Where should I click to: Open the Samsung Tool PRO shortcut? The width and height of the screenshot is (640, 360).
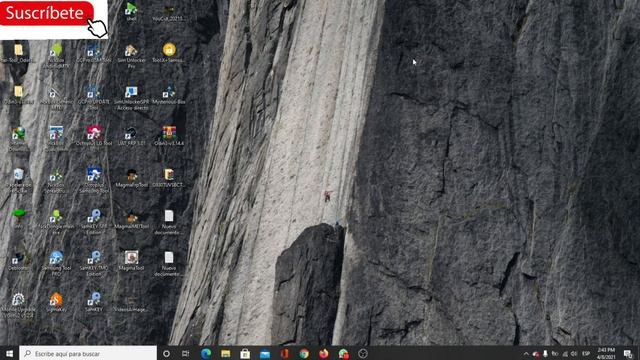(x=56, y=264)
